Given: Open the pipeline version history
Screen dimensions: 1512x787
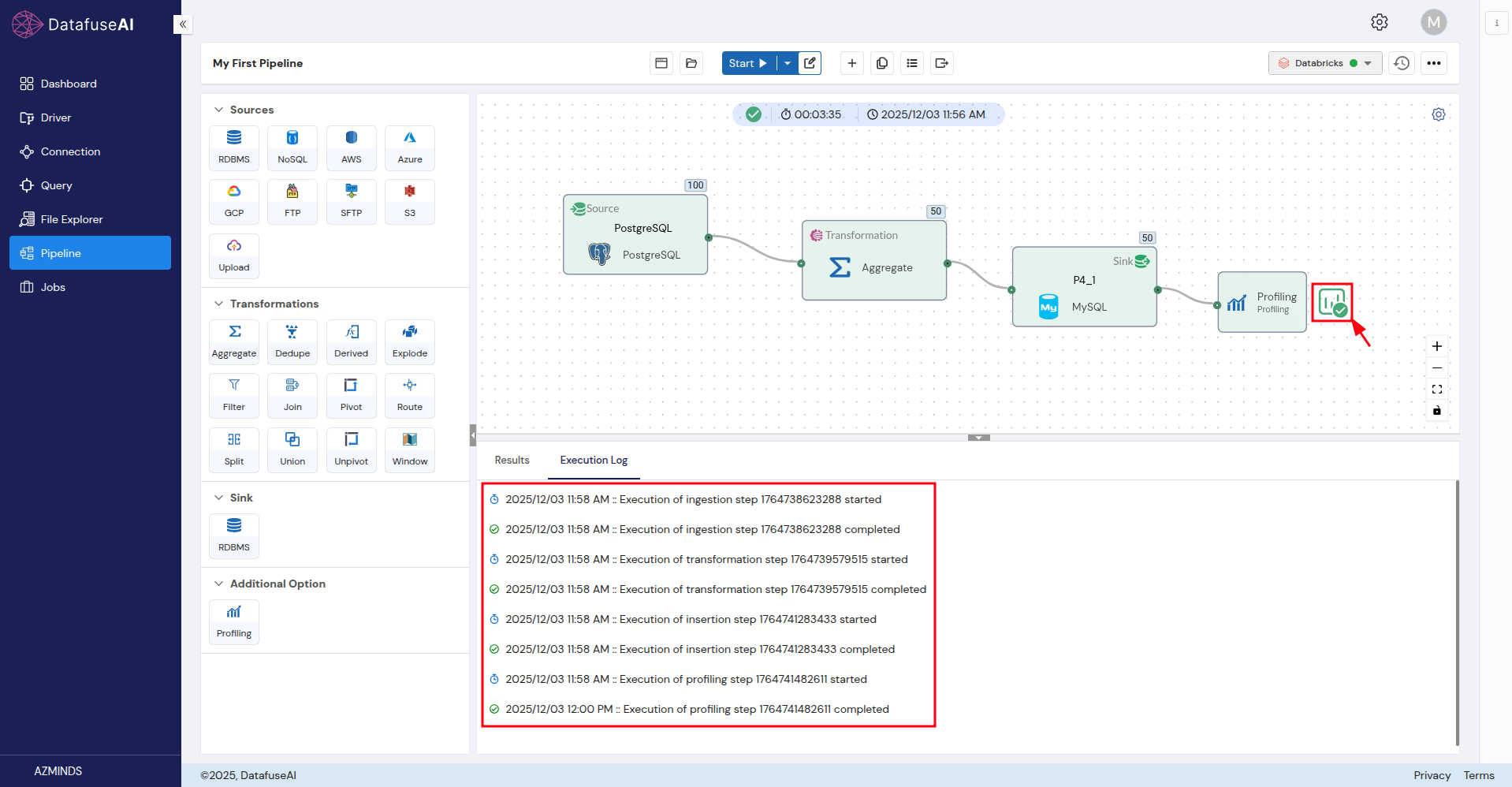Looking at the screenshot, I should click(x=1402, y=63).
